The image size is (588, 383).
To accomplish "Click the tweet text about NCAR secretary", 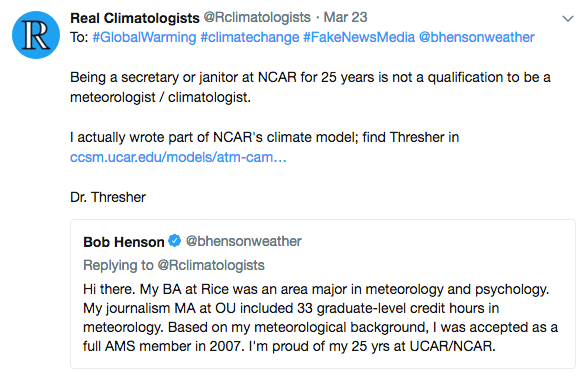I will pyautogui.click(x=310, y=87).
